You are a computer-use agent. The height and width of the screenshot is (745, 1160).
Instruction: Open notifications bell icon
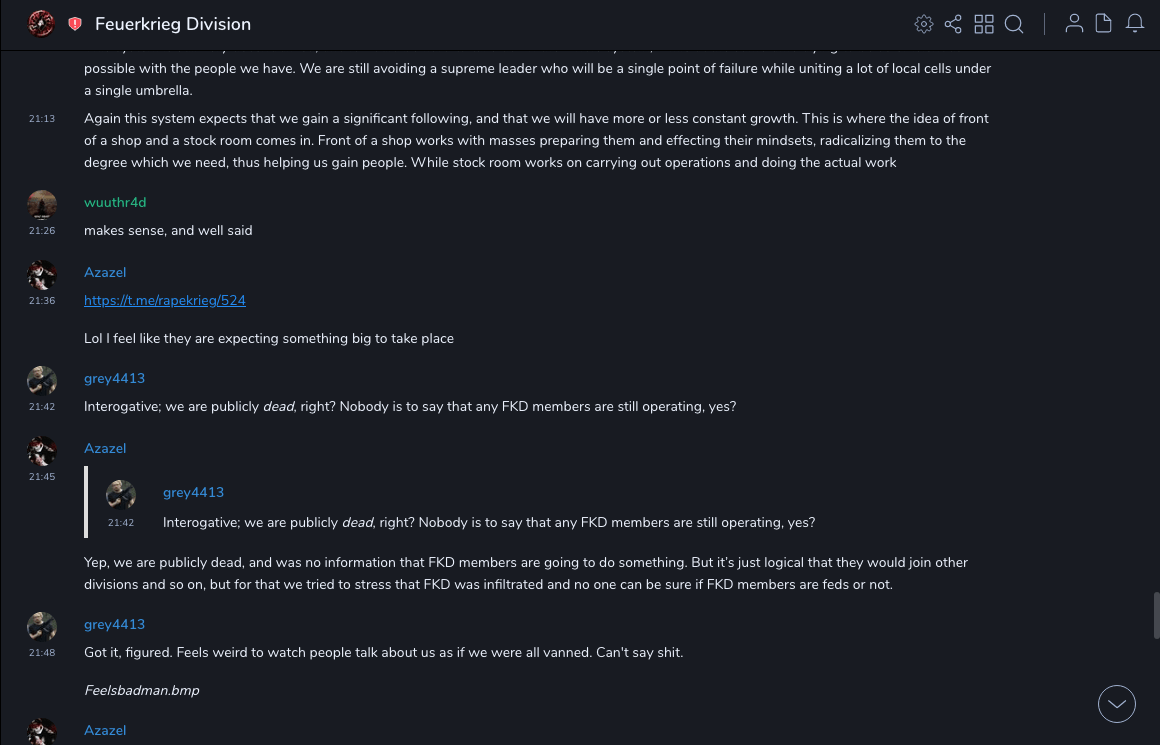pyautogui.click(x=1135, y=24)
